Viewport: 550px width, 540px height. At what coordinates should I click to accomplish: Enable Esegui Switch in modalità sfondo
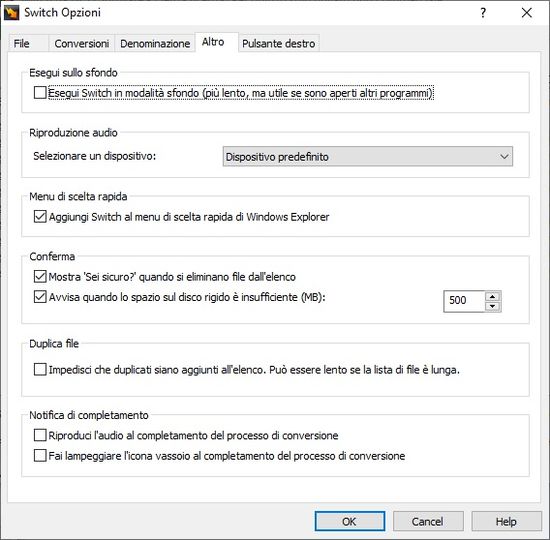tap(40, 93)
